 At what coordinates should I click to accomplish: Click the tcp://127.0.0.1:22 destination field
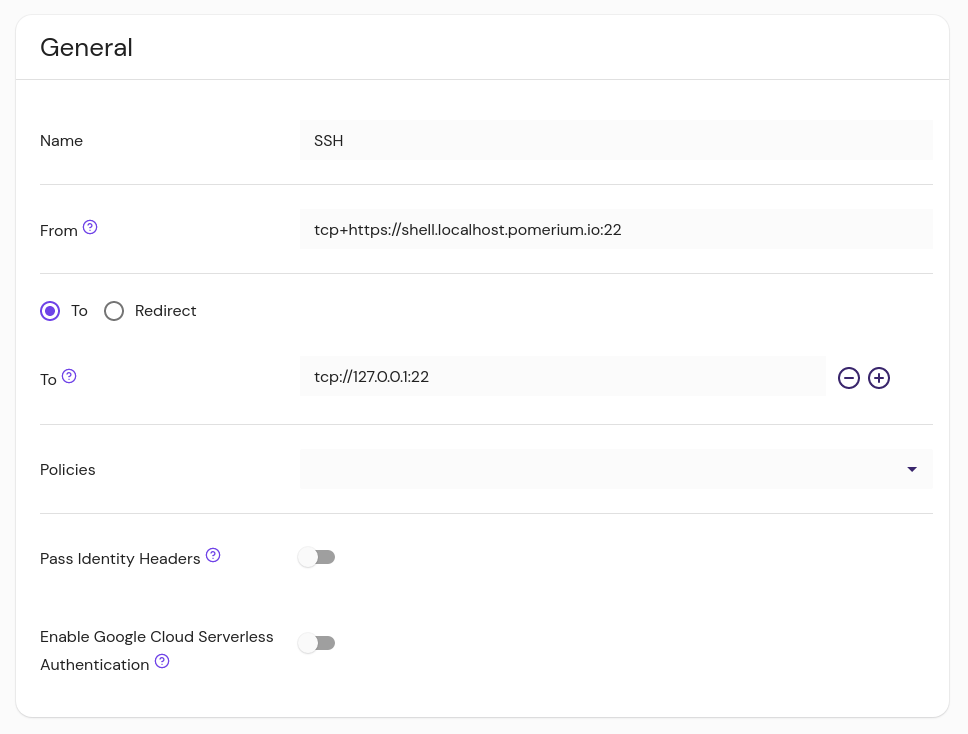pyautogui.click(x=562, y=377)
